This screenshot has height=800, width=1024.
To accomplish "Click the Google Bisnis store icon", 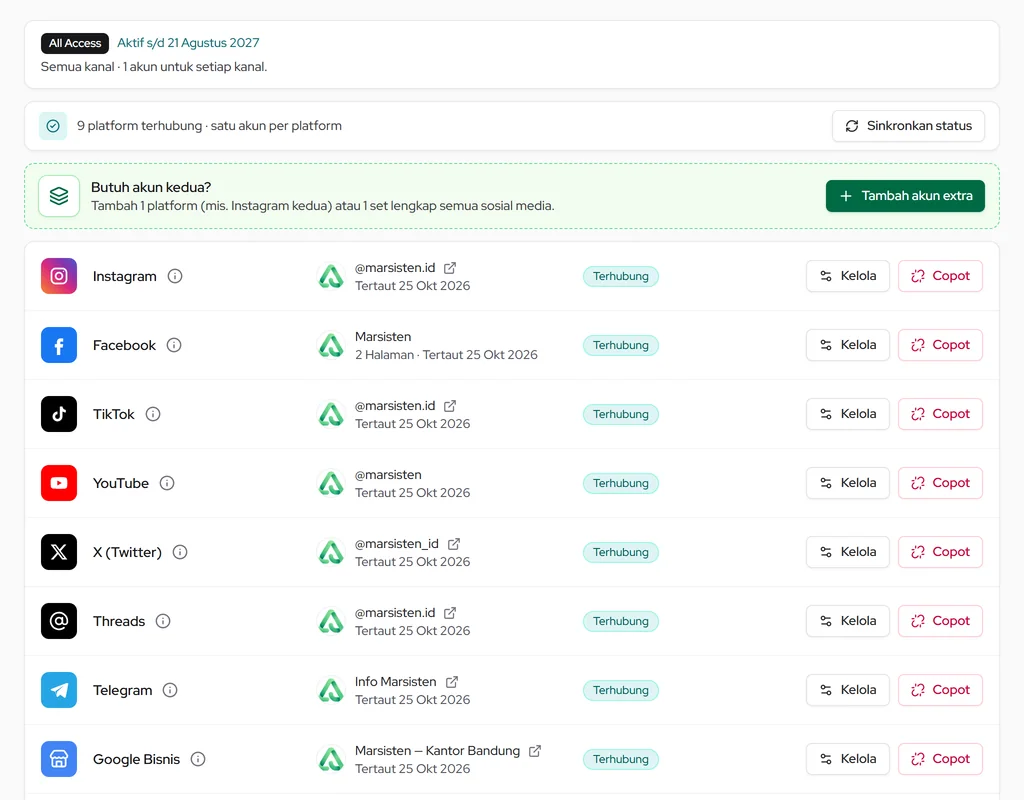I will click(x=59, y=759).
